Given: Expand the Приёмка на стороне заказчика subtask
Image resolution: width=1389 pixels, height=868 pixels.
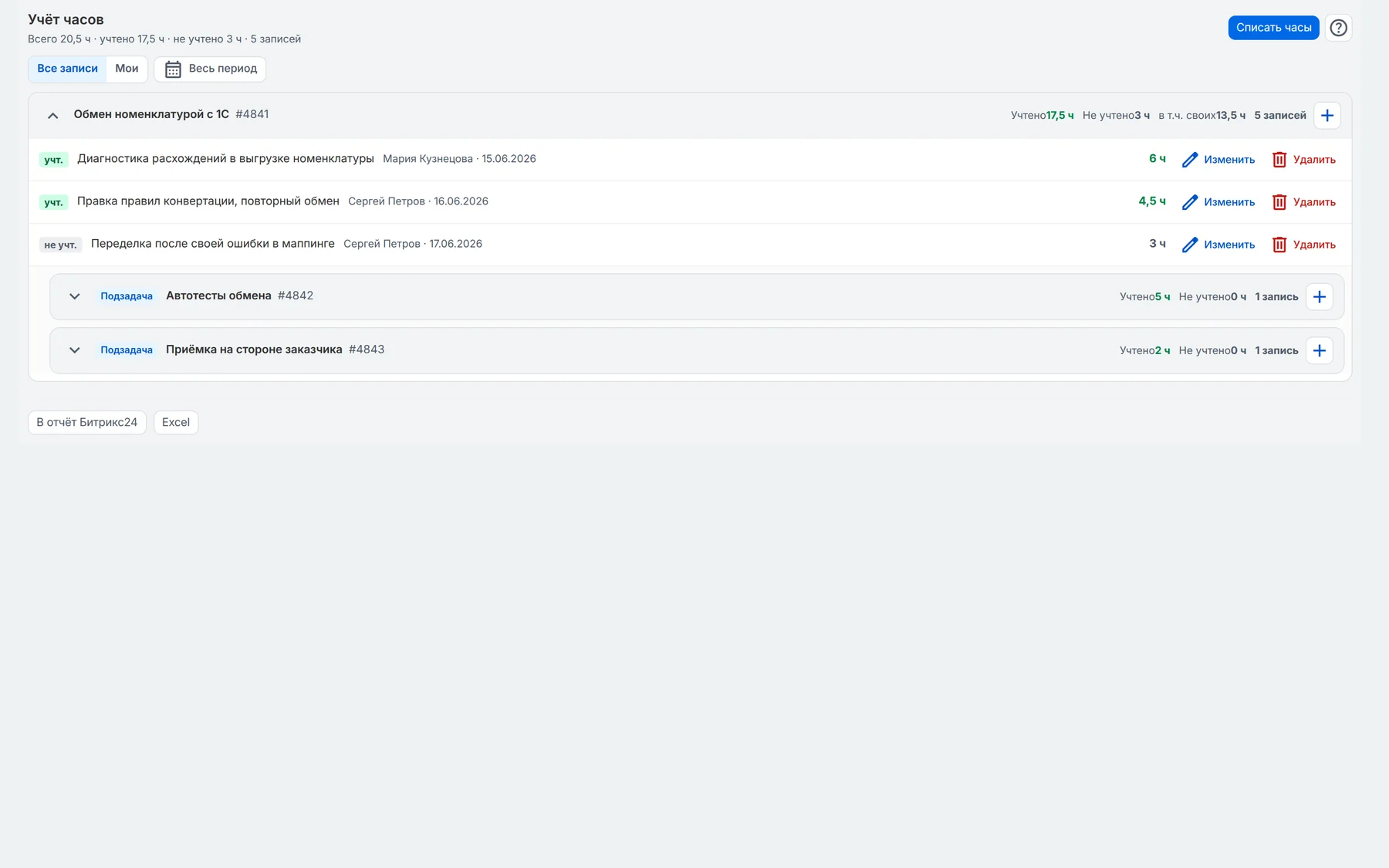Looking at the screenshot, I should (x=74, y=350).
